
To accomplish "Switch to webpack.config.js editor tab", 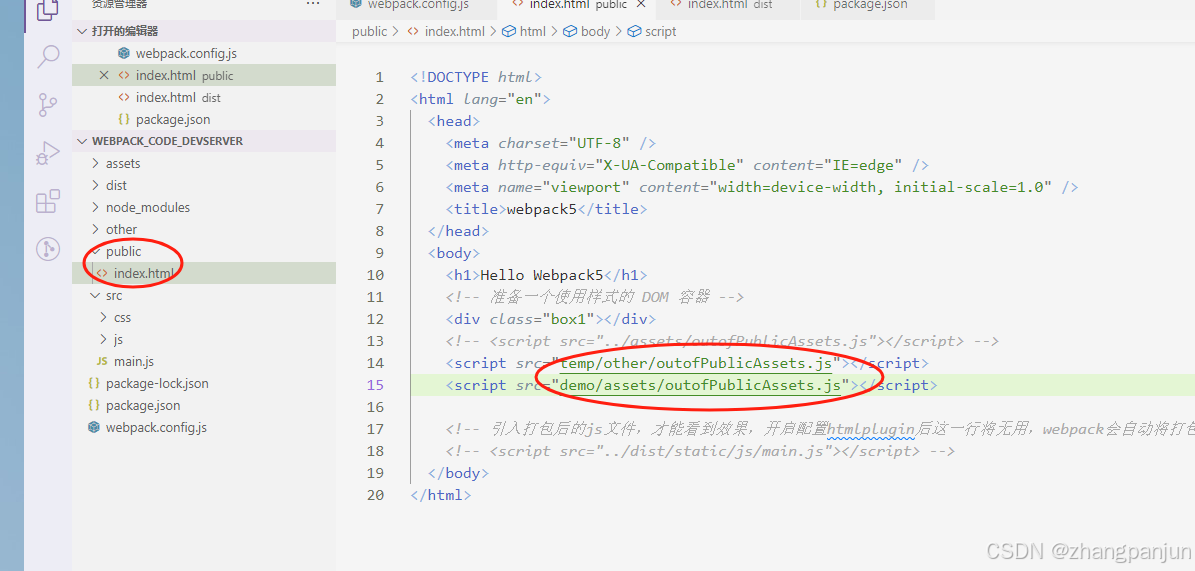I will tap(418, 5).
